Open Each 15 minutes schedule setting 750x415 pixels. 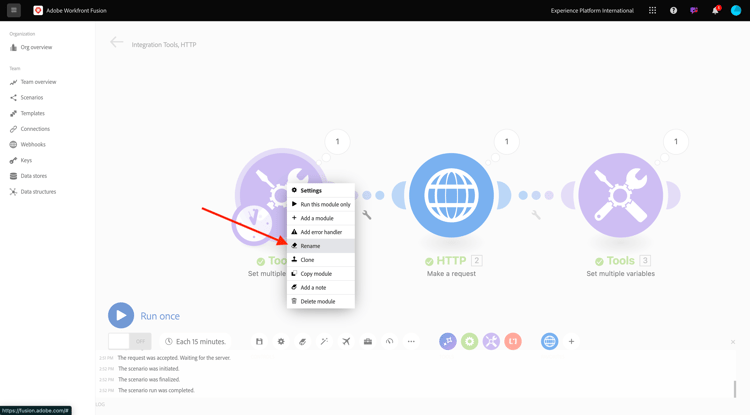point(195,341)
